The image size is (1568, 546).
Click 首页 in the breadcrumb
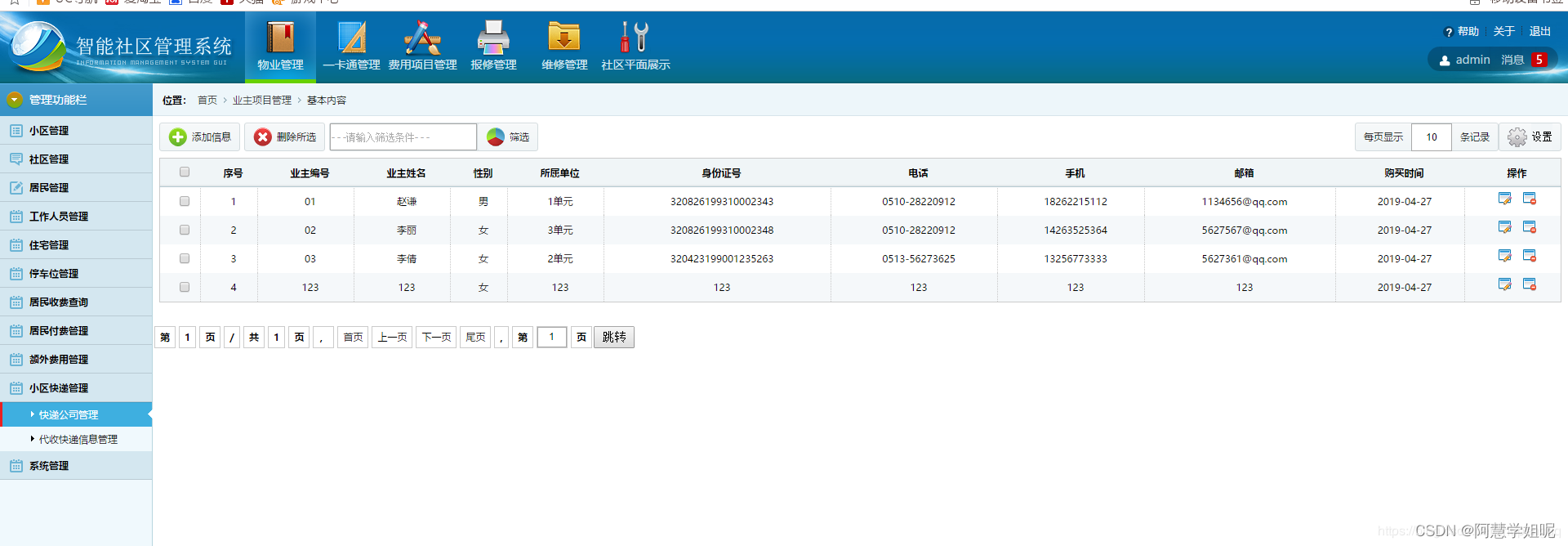[x=207, y=101]
